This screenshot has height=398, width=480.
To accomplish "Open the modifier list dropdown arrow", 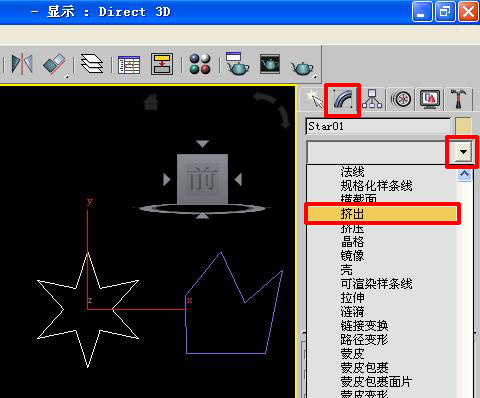I will (463, 152).
